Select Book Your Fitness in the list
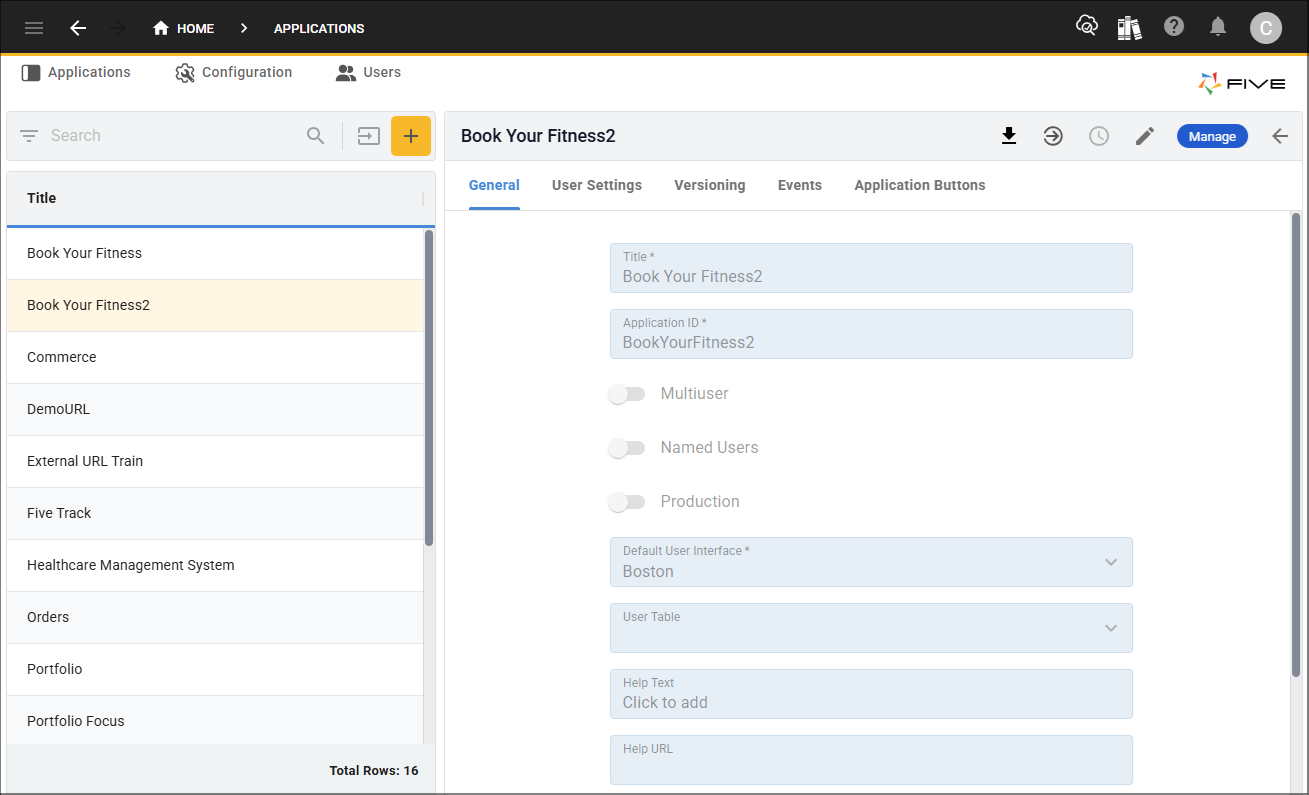Viewport: 1309px width, 795px height. pos(215,253)
